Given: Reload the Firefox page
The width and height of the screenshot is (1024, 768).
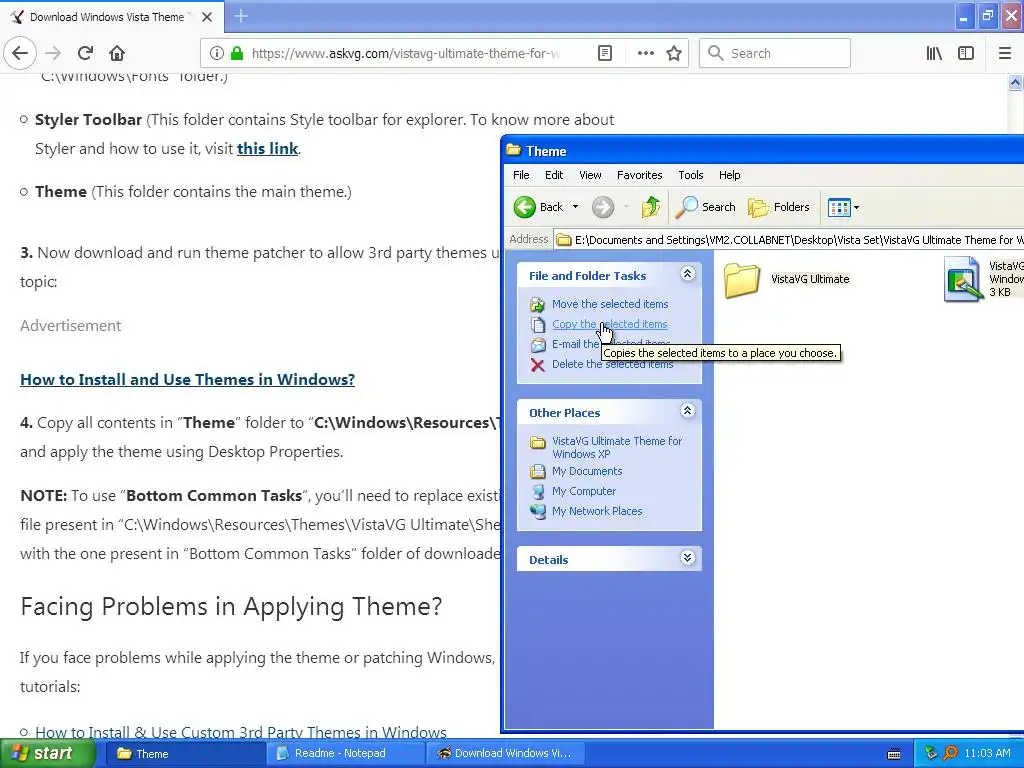Looking at the screenshot, I should [85, 54].
